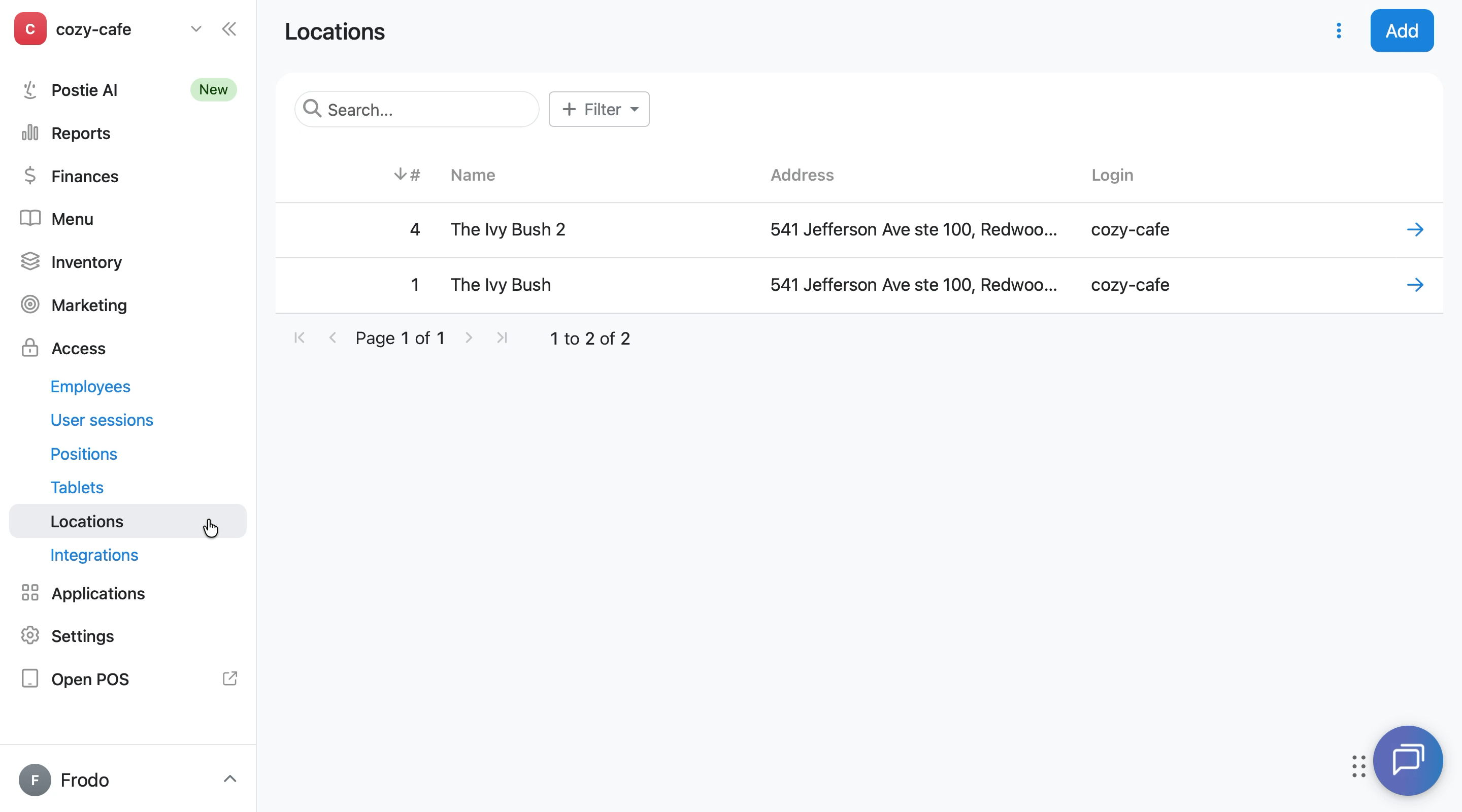The height and width of the screenshot is (812, 1462).
Task: Click the Open POS tablet icon
Action: tap(30, 679)
